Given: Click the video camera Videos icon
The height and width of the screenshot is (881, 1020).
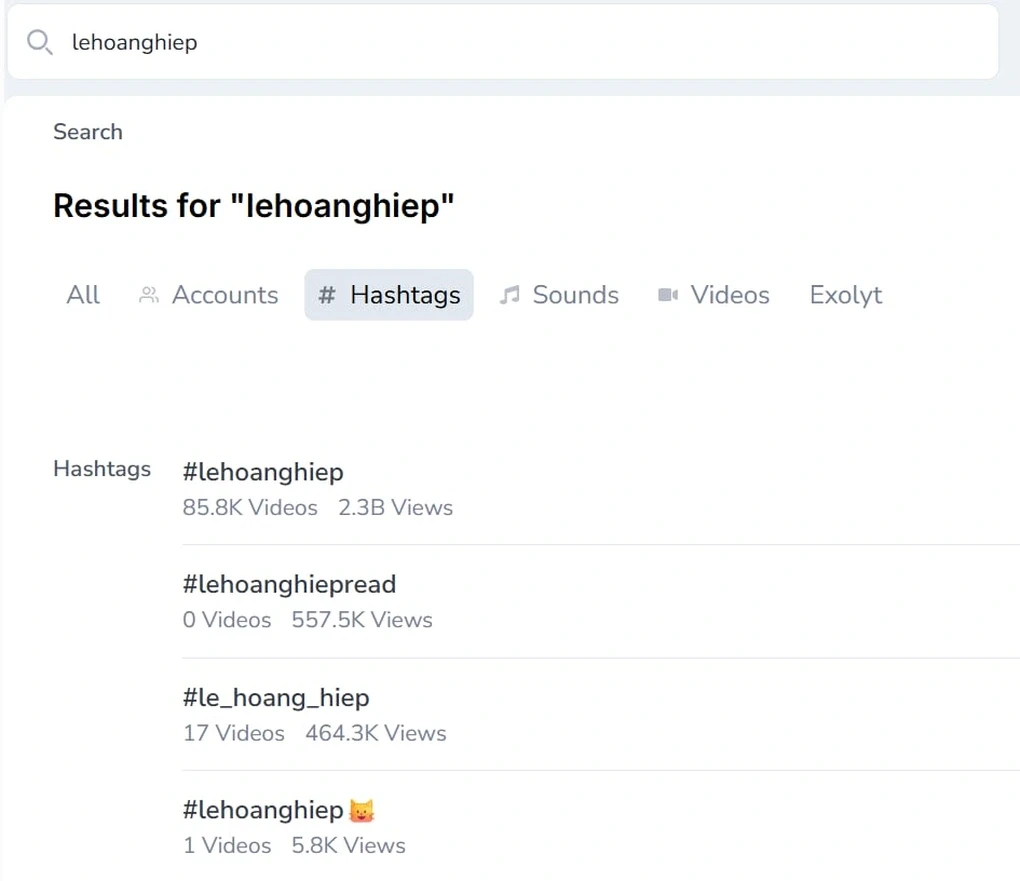Looking at the screenshot, I should click(667, 295).
